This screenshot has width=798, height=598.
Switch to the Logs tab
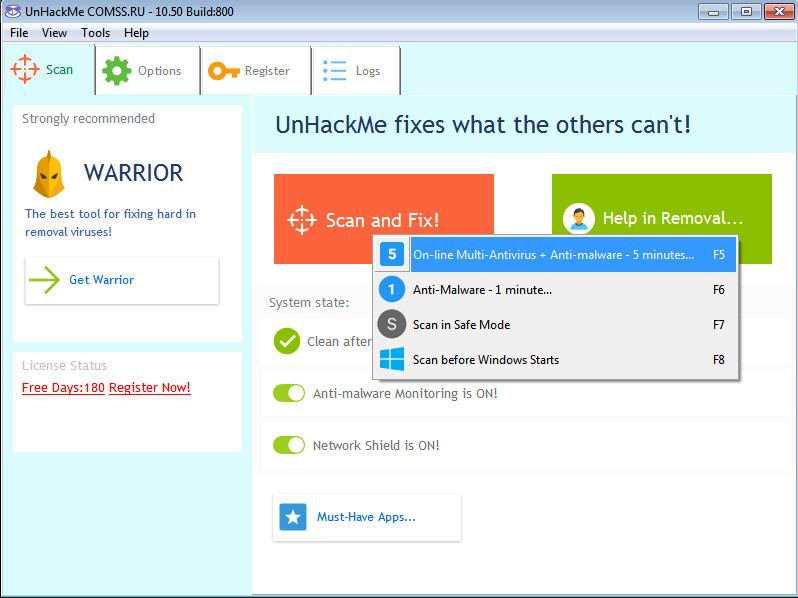pyautogui.click(x=356, y=71)
